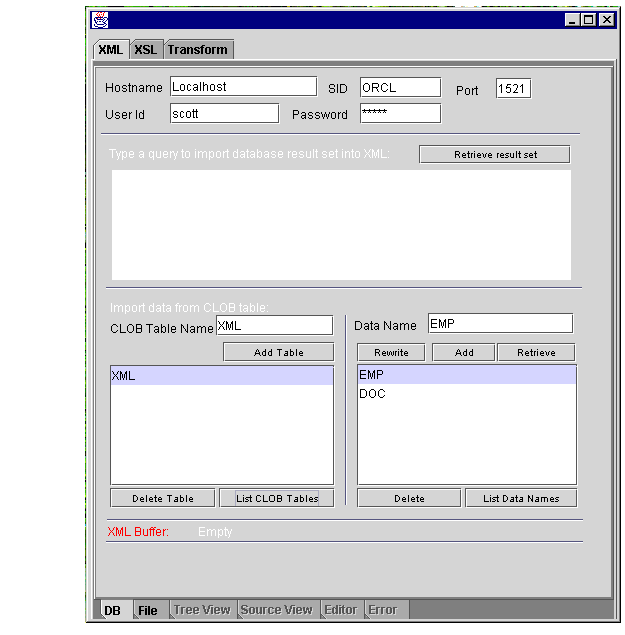Click the SQL query text area
This screenshot has height=635, width=625.
[x=341, y=225]
